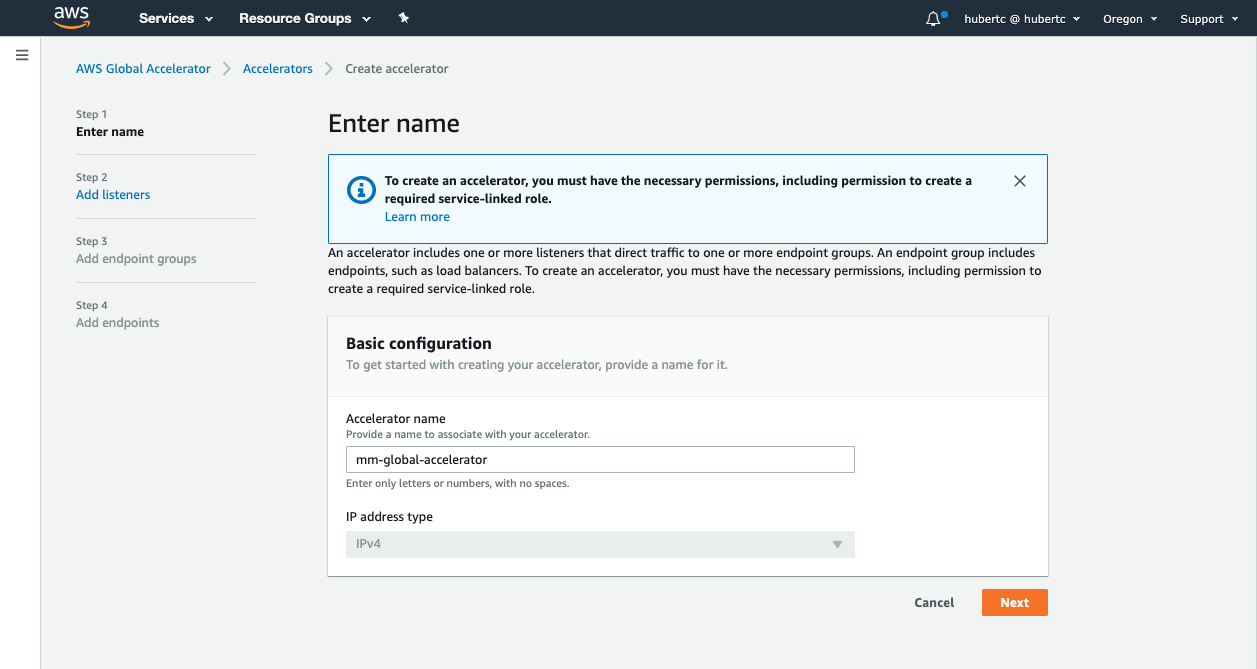The height and width of the screenshot is (669, 1257).
Task: Expand the Services menu
Action: [176, 18]
